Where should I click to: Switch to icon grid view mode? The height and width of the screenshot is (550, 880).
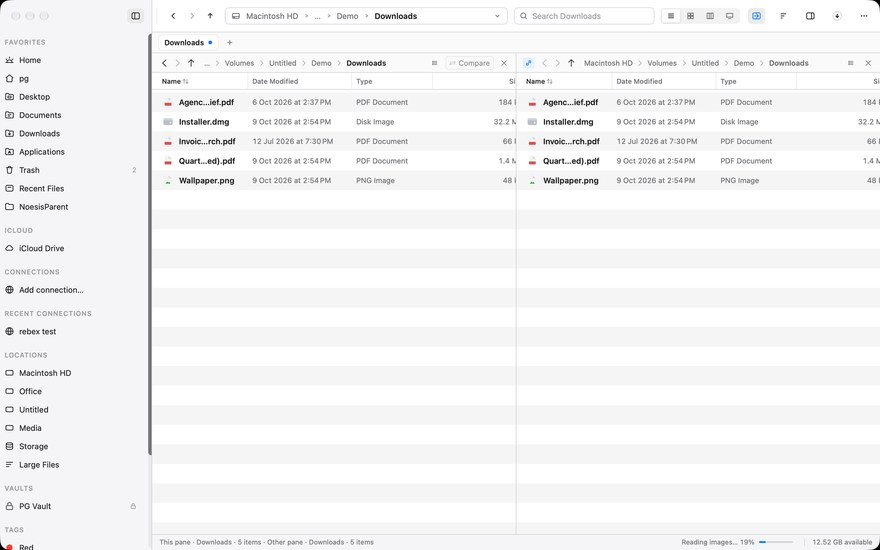(x=690, y=16)
